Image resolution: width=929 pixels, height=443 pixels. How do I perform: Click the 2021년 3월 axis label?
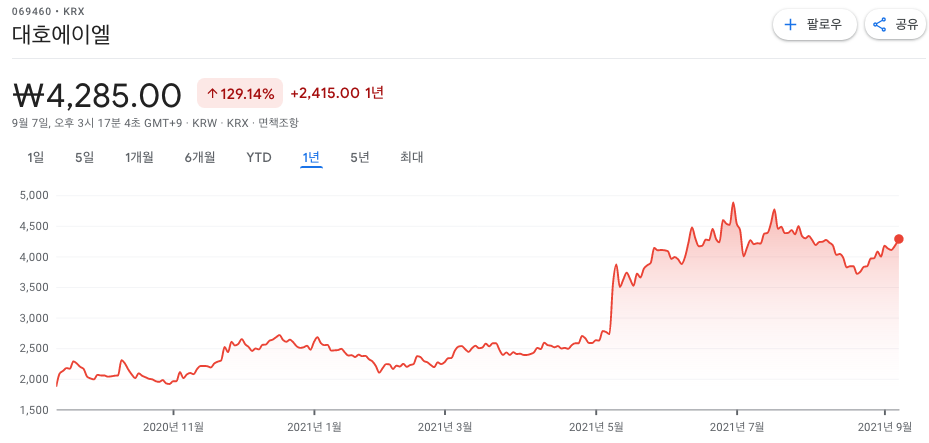[444, 426]
